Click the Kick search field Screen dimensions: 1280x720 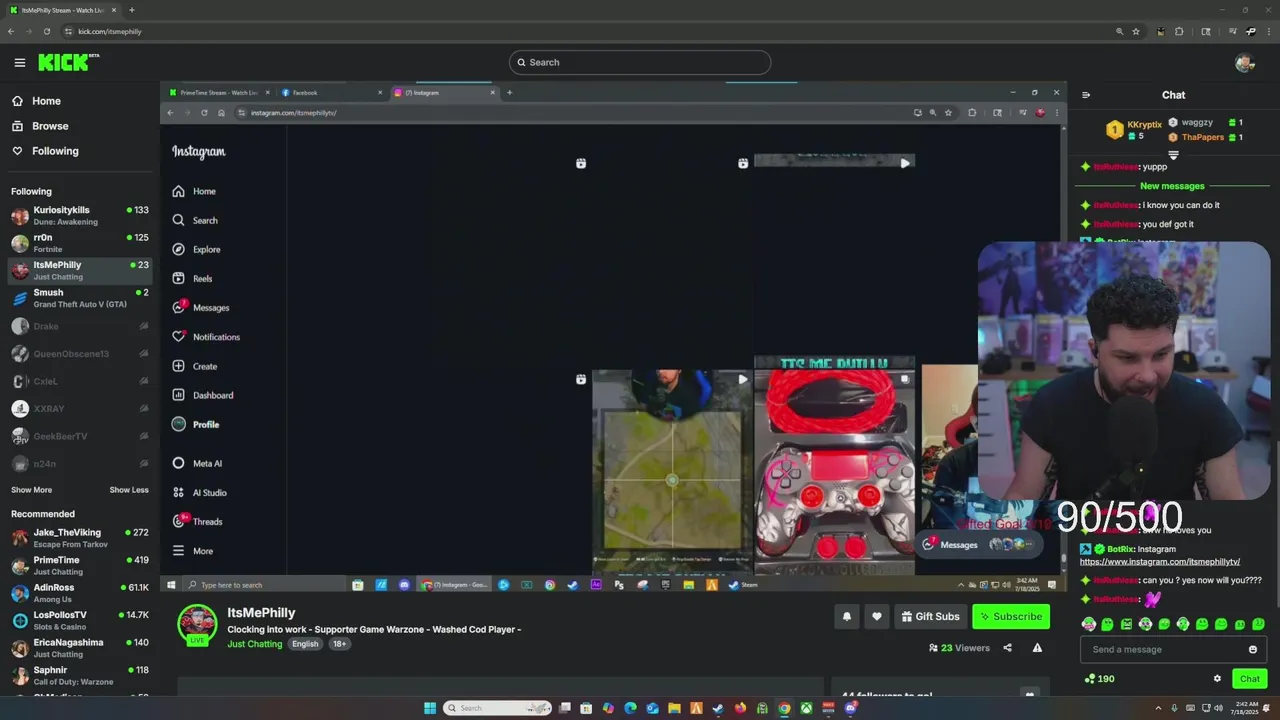click(640, 62)
